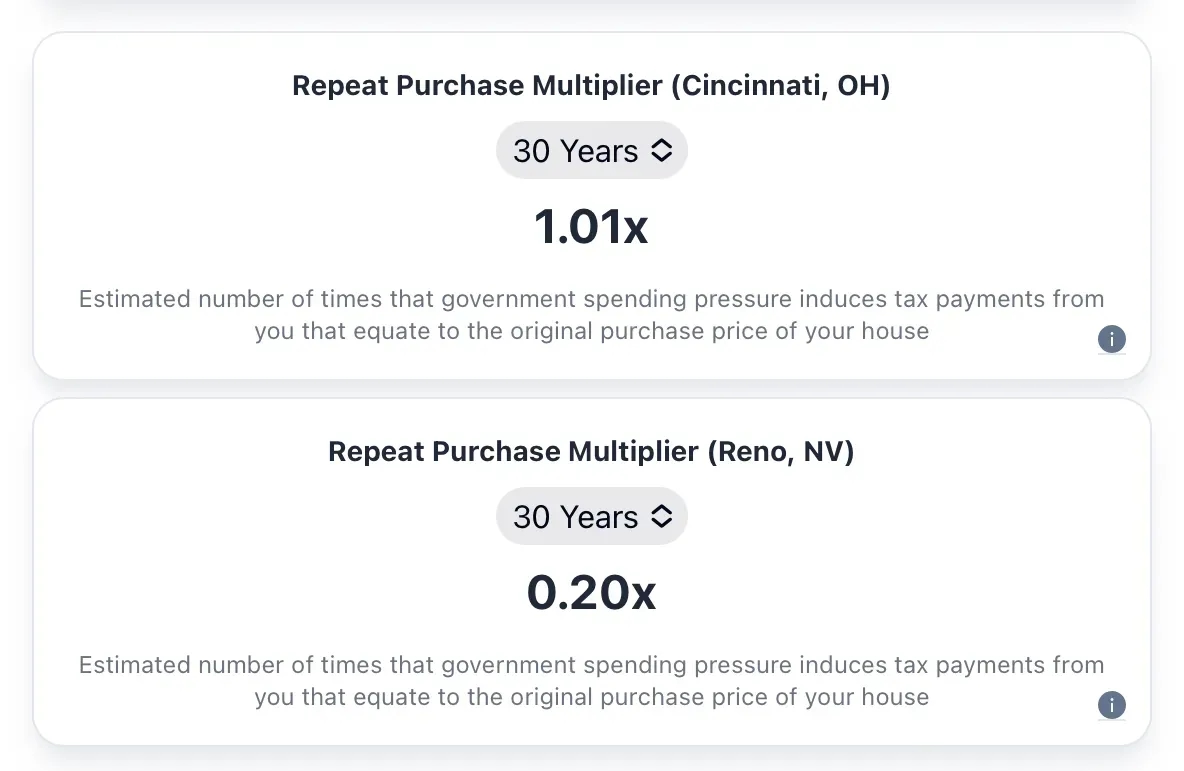This screenshot has height=771, width=1184.
Task: Click the description text below the 1.01x value
Action: [x=591, y=314]
